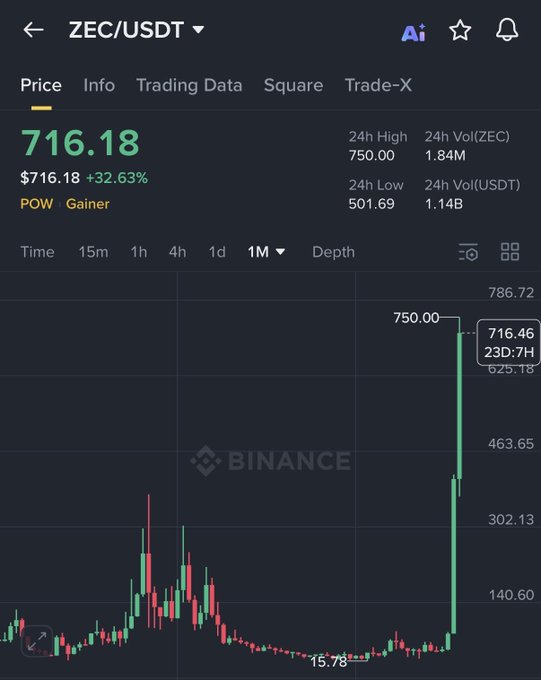
Task: Click the 463.65 price axis label
Action: 511,444
